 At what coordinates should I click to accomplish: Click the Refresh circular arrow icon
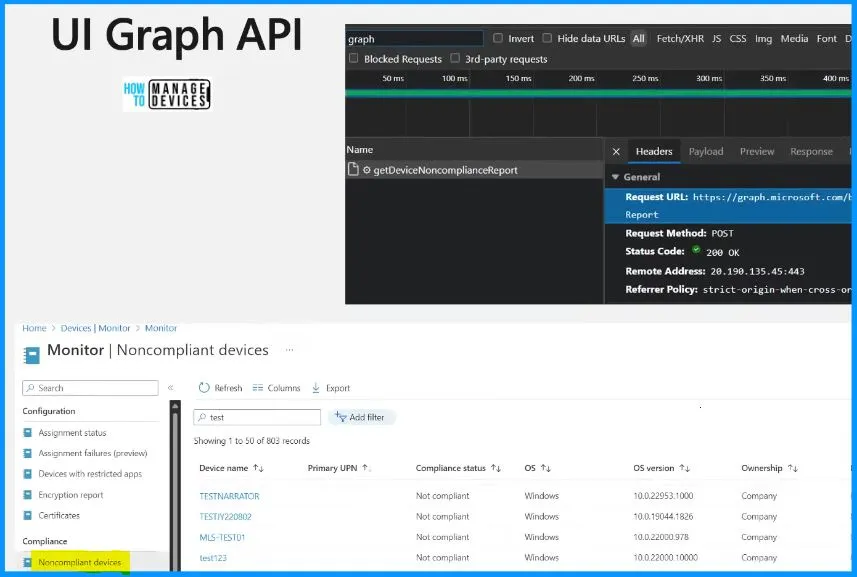click(204, 388)
